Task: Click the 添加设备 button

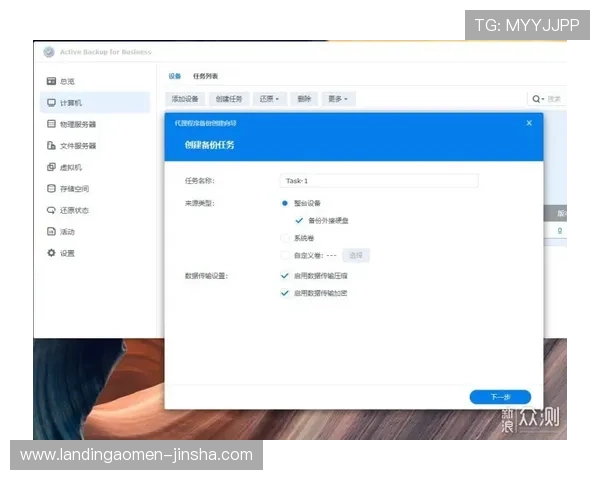Action: pyautogui.click(x=185, y=99)
